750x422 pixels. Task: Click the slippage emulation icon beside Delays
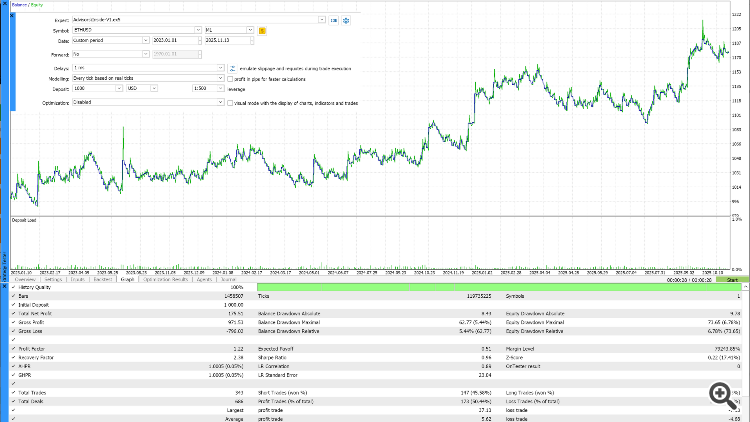click(x=233, y=68)
